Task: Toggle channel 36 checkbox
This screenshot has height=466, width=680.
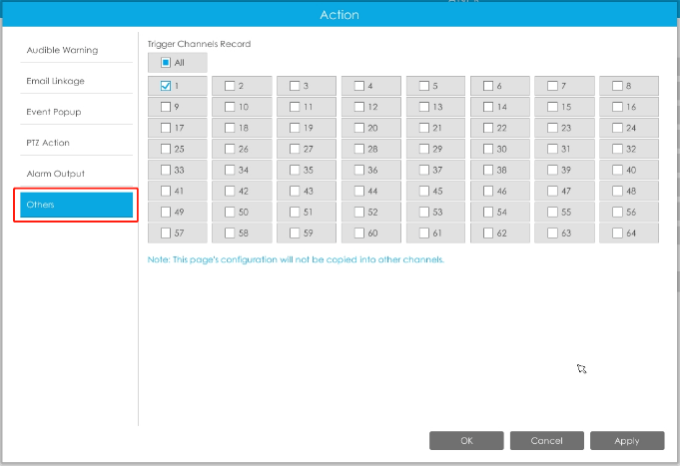Action: 359,170
